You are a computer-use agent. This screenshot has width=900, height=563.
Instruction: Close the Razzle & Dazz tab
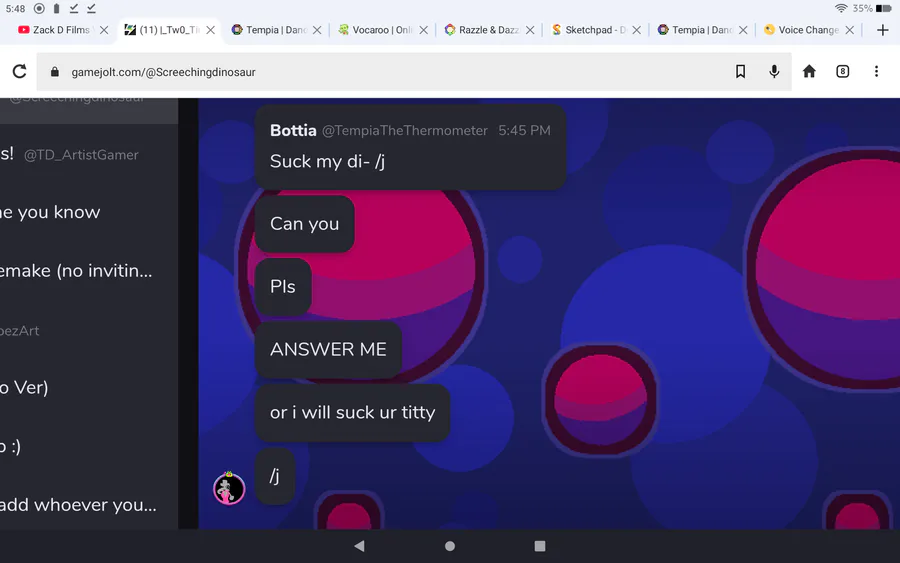point(530,30)
